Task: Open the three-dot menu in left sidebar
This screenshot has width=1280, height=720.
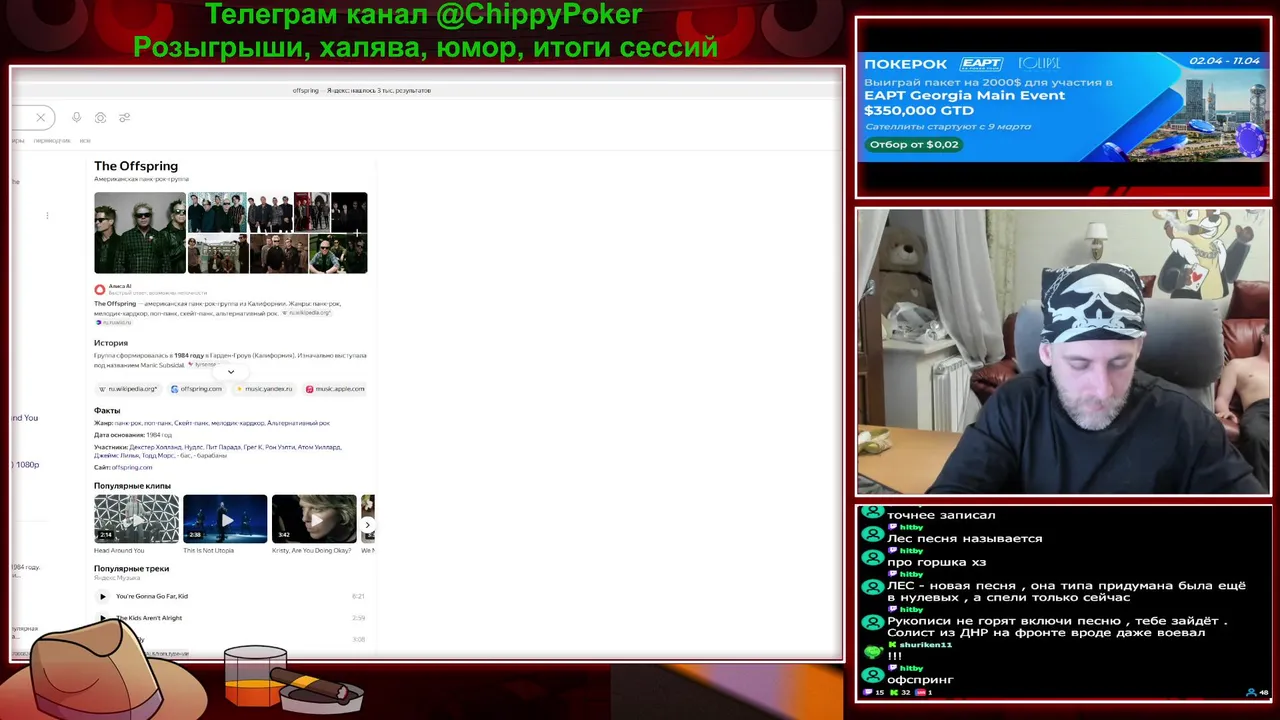Action: coord(47,215)
